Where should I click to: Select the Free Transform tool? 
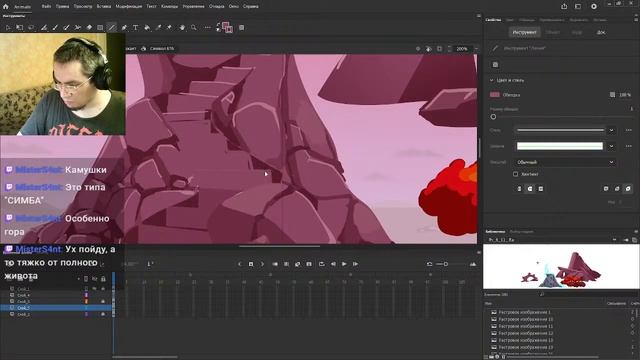(x=20, y=28)
